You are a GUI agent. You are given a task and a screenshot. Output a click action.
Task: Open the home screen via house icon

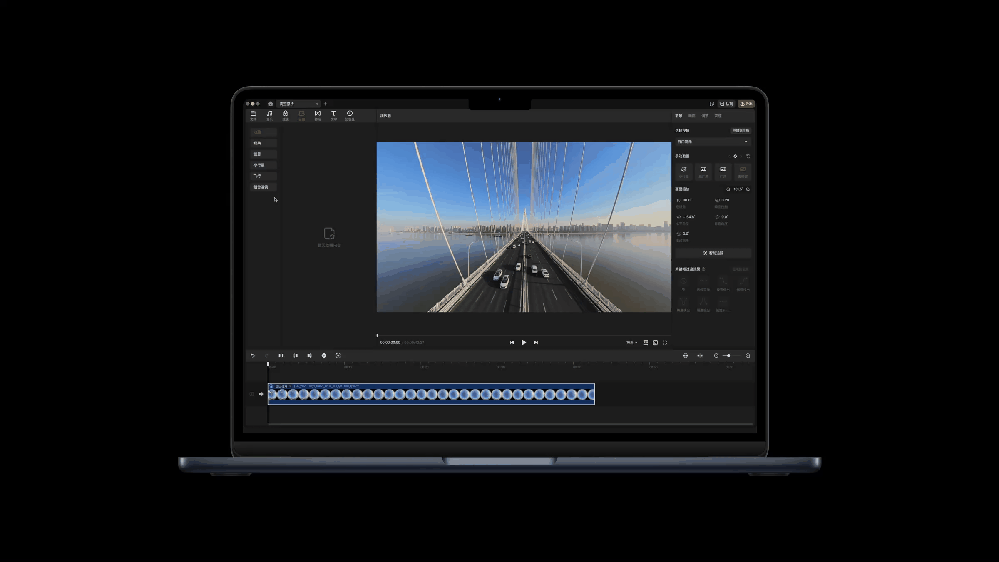pos(270,104)
